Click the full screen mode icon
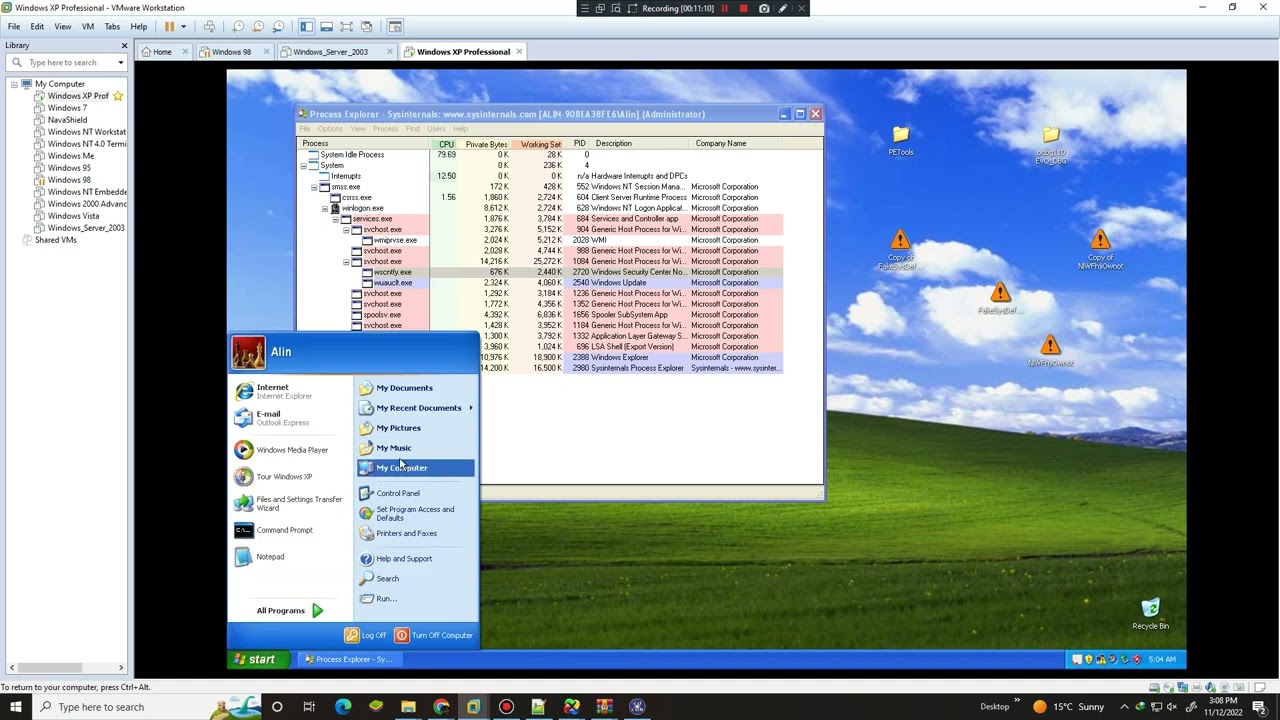 click(x=346, y=27)
